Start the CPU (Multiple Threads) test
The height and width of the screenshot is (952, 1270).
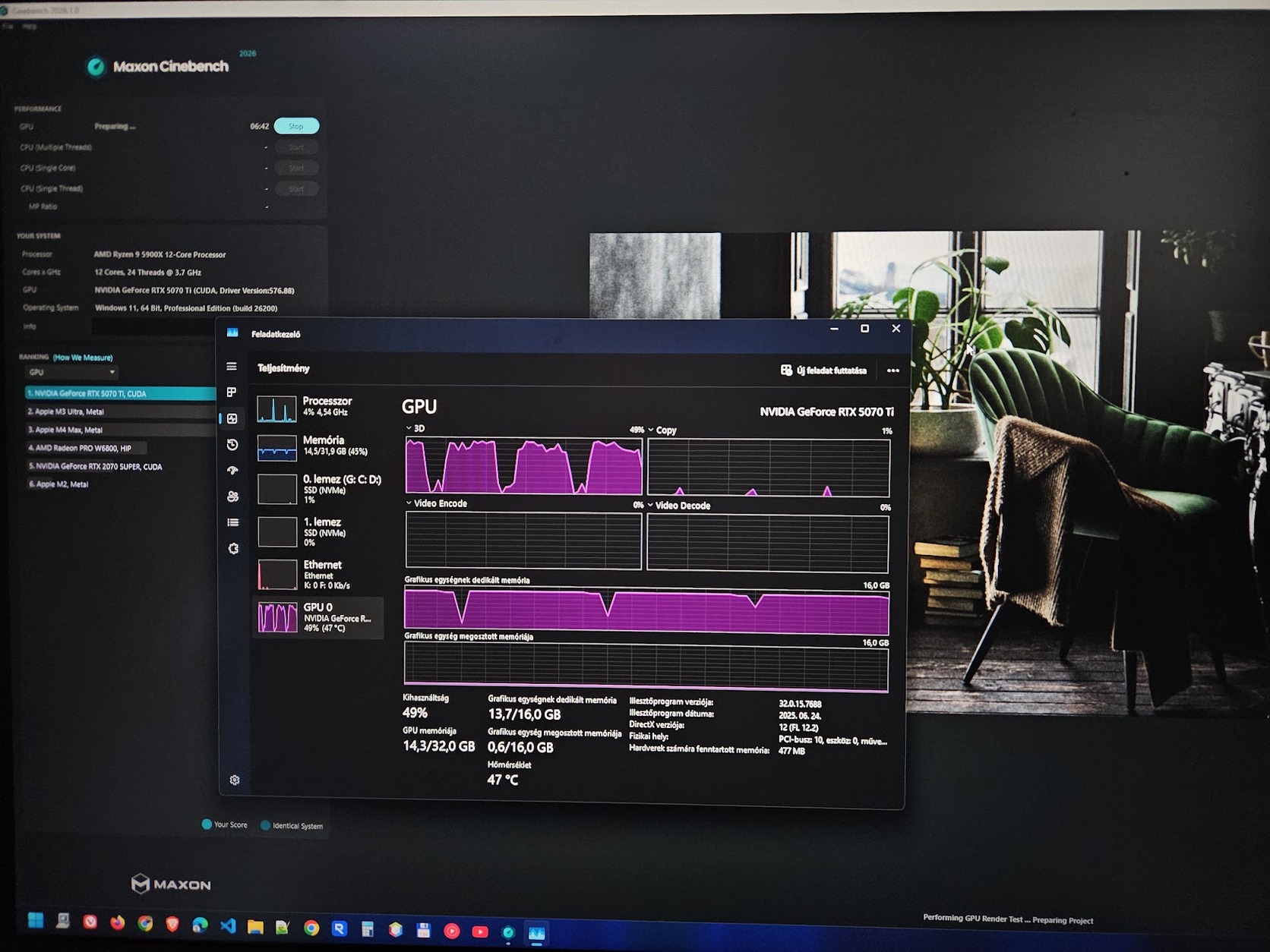click(296, 147)
